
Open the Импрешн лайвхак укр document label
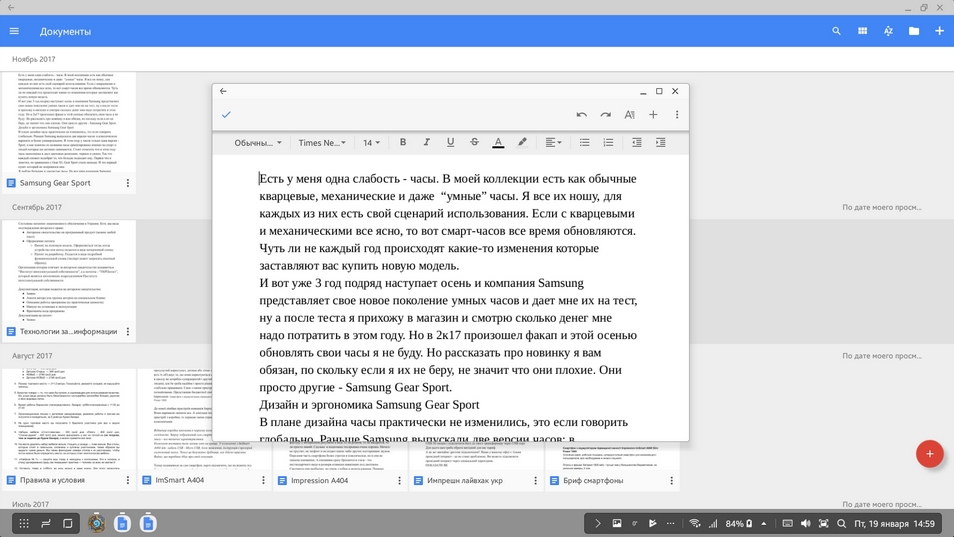pos(465,480)
